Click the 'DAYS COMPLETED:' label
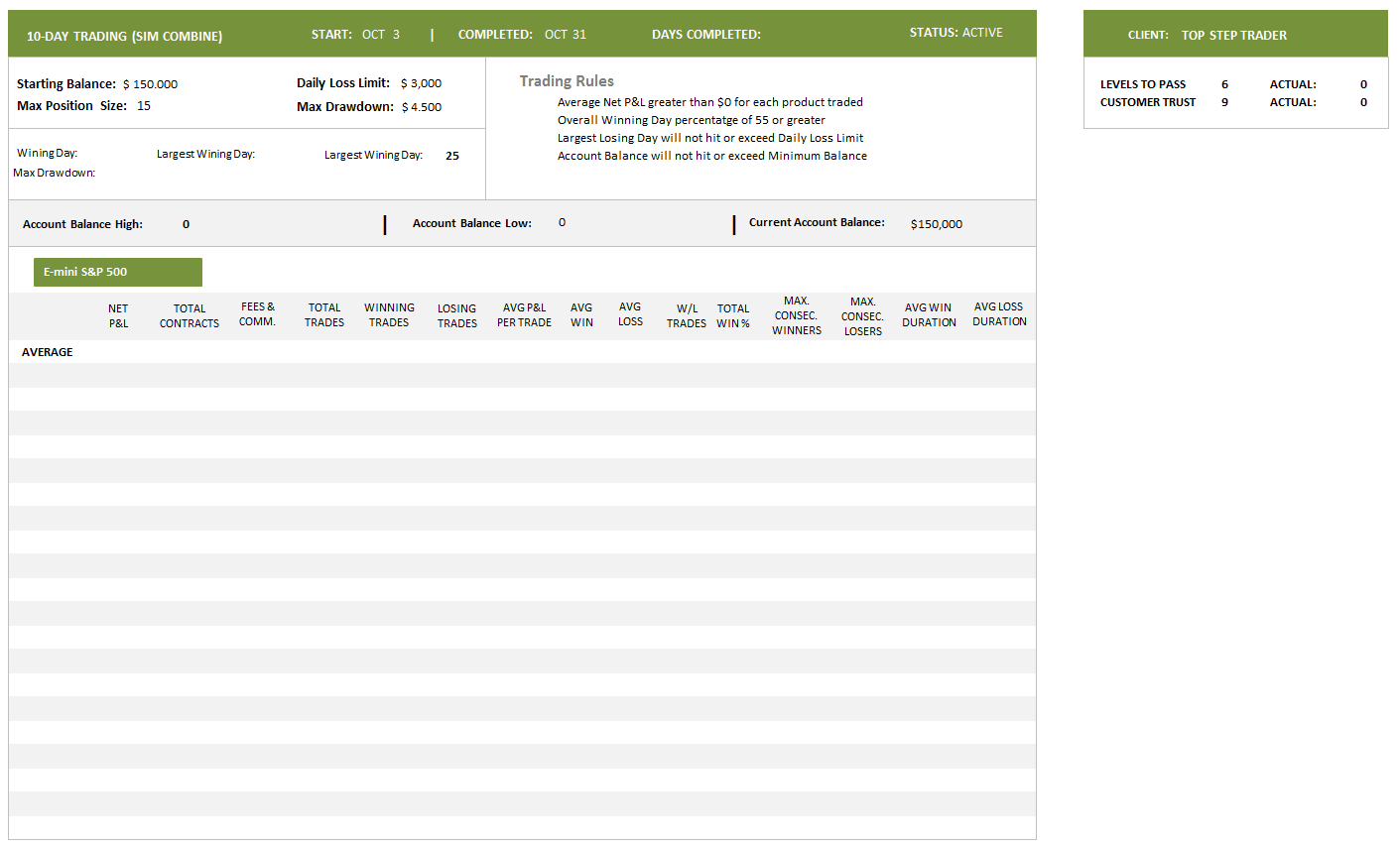This screenshot has width=1400, height=850. 706,35
